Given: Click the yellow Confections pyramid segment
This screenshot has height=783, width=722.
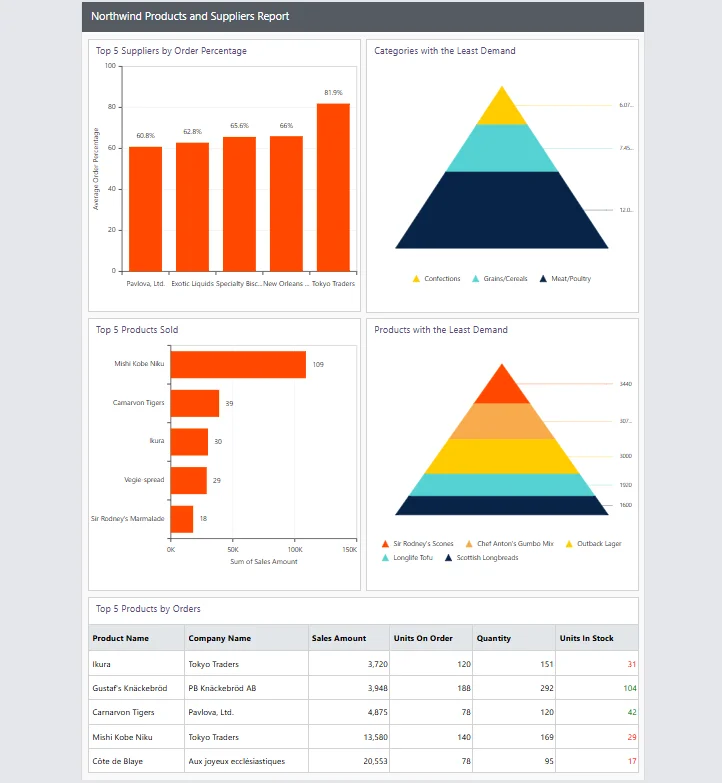Looking at the screenshot, I should click(x=502, y=111).
